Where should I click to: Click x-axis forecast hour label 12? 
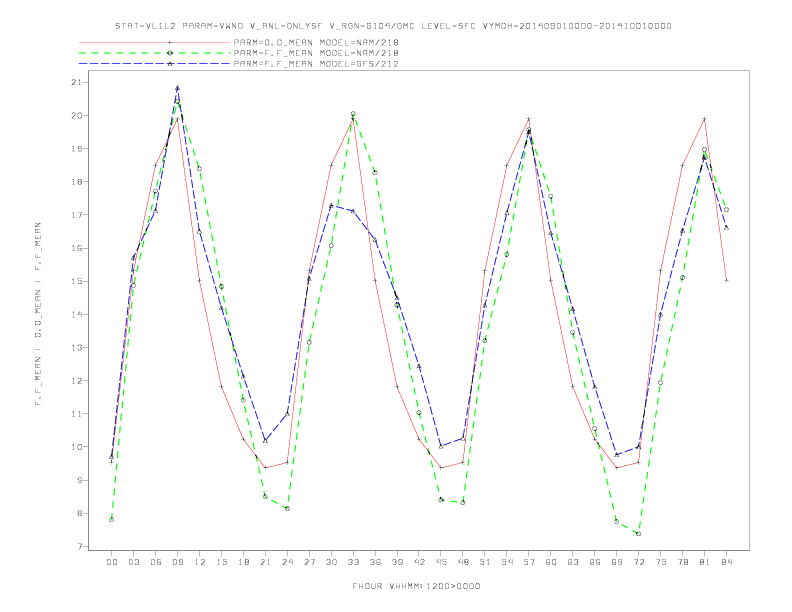(x=200, y=562)
